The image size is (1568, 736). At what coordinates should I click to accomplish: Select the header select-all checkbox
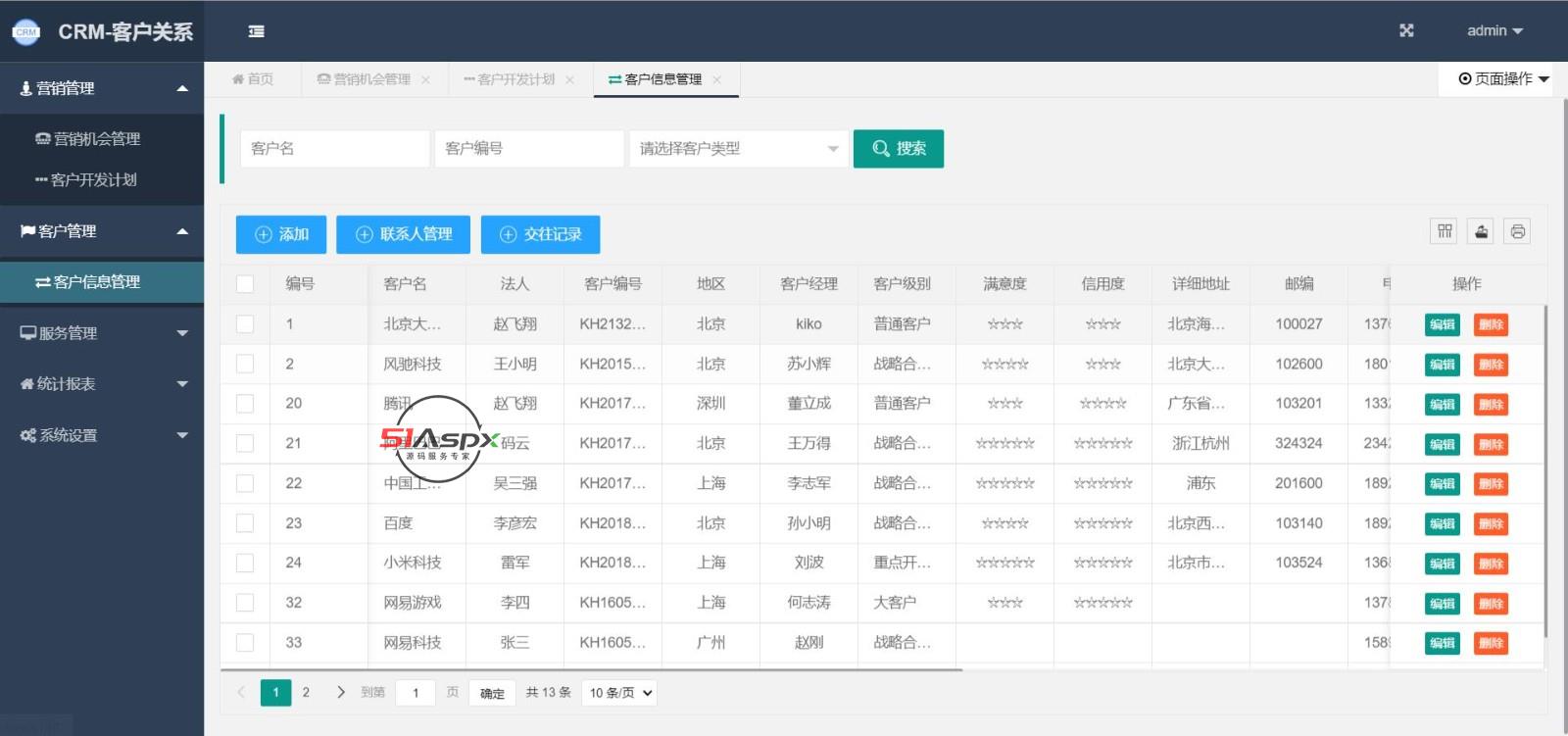click(x=245, y=284)
